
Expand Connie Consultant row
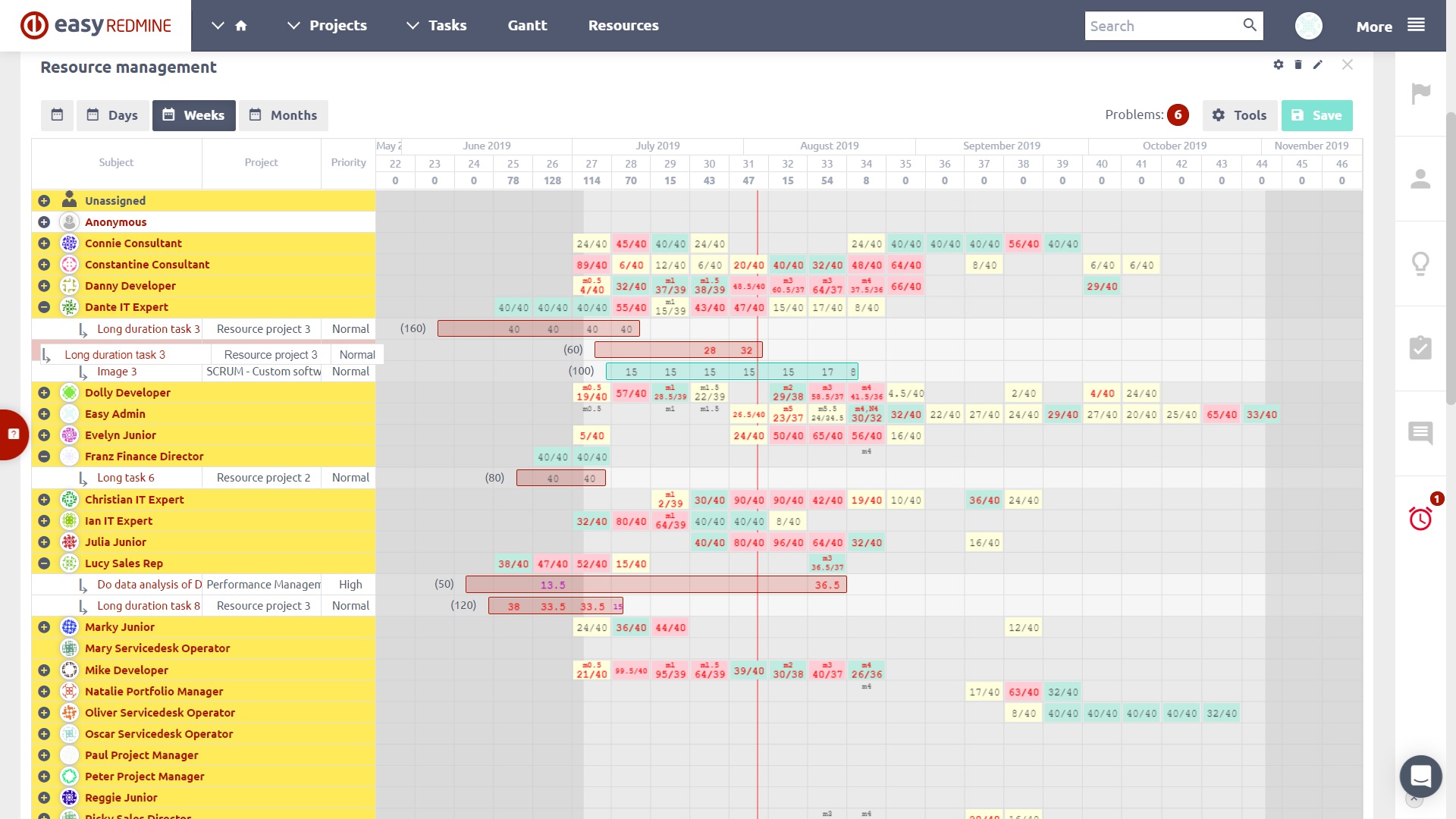click(44, 243)
